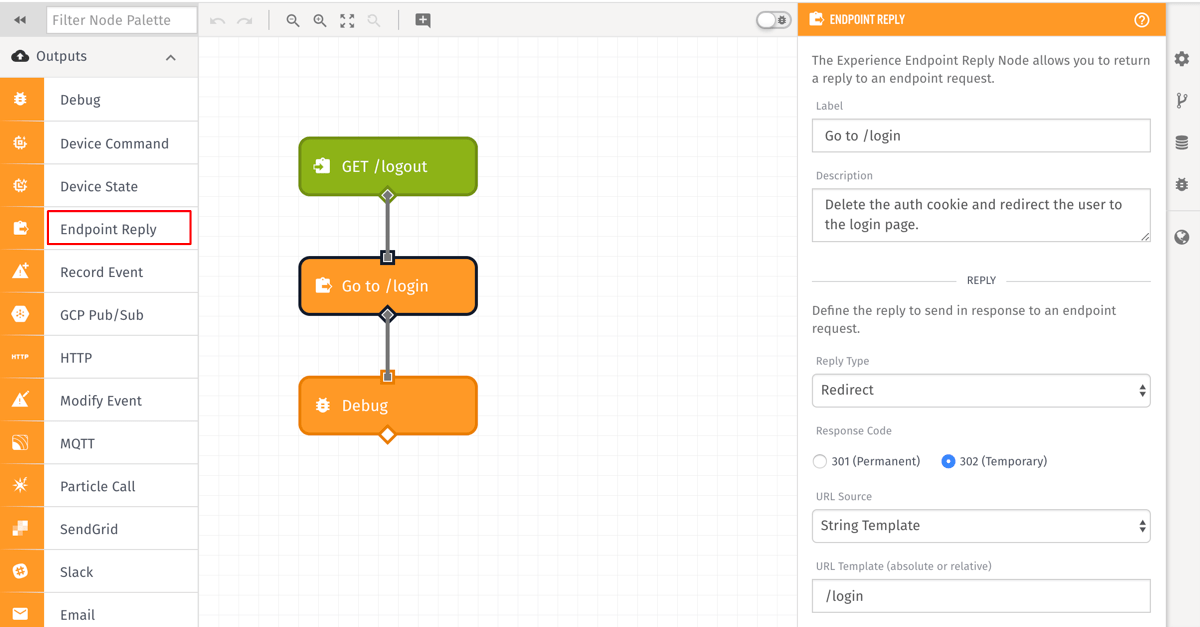Click the Device State palette icon
The image size is (1200, 627).
pyautogui.click(x=21, y=186)
